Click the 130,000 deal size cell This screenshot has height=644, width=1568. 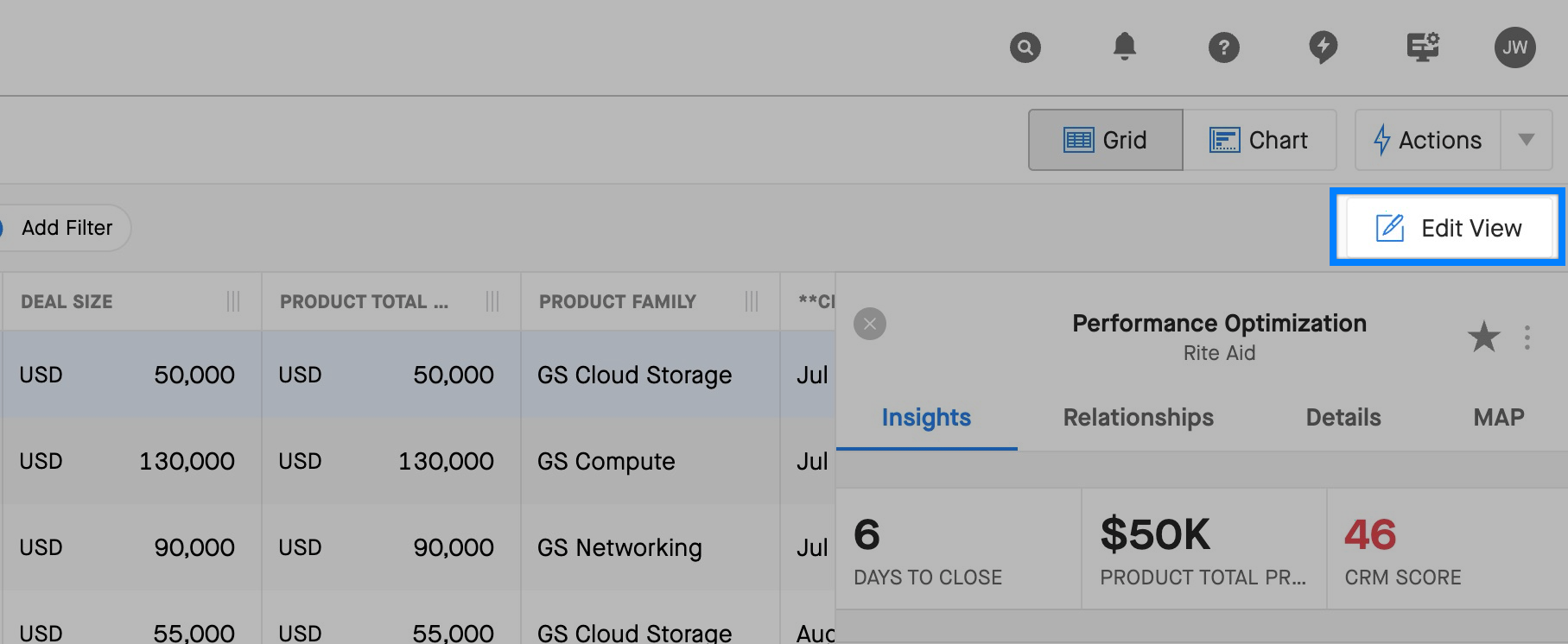click(132, 461)
